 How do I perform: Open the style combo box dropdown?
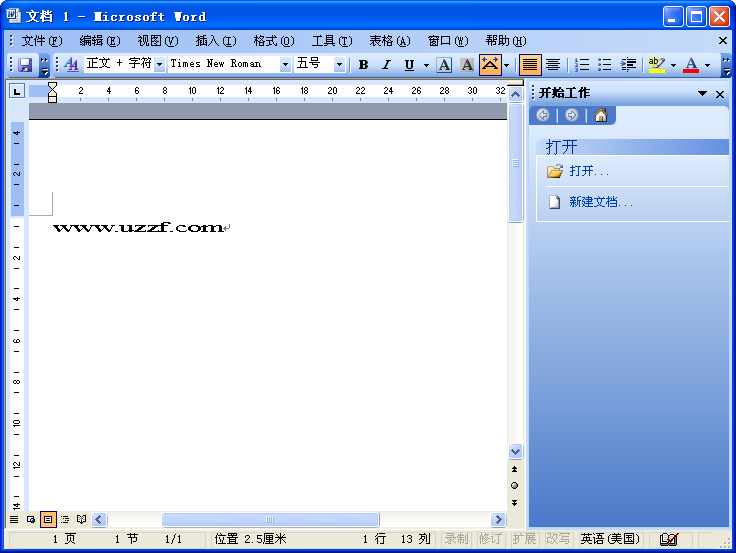(160, 64)
